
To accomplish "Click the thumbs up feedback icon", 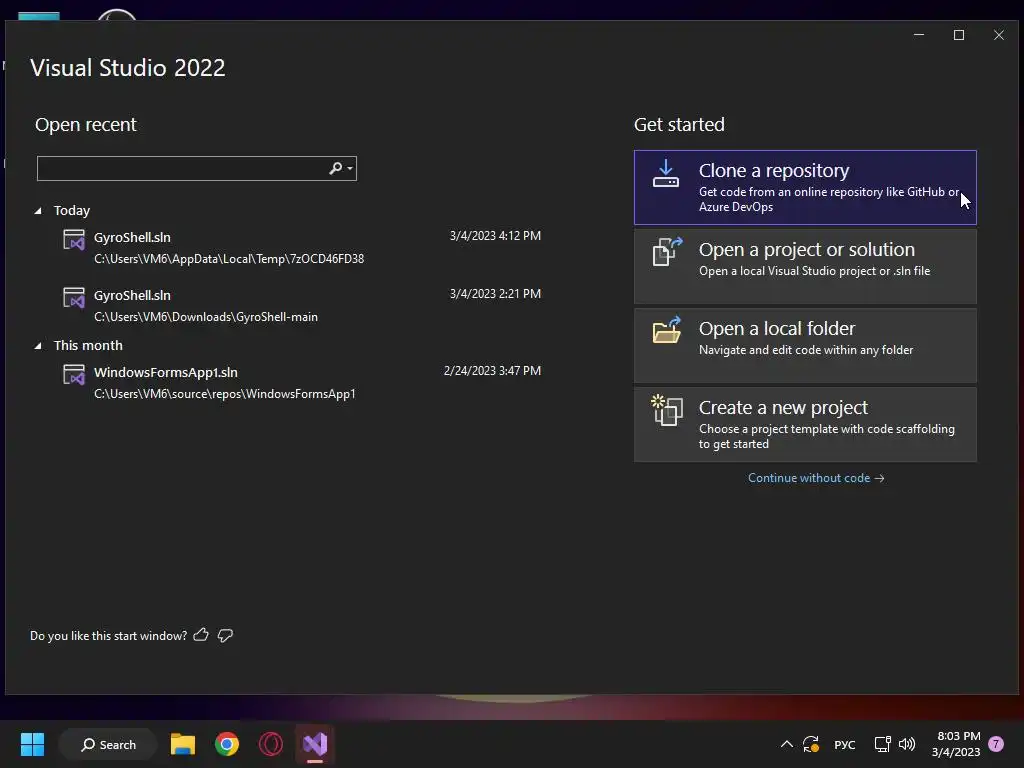I will point(201,635).
